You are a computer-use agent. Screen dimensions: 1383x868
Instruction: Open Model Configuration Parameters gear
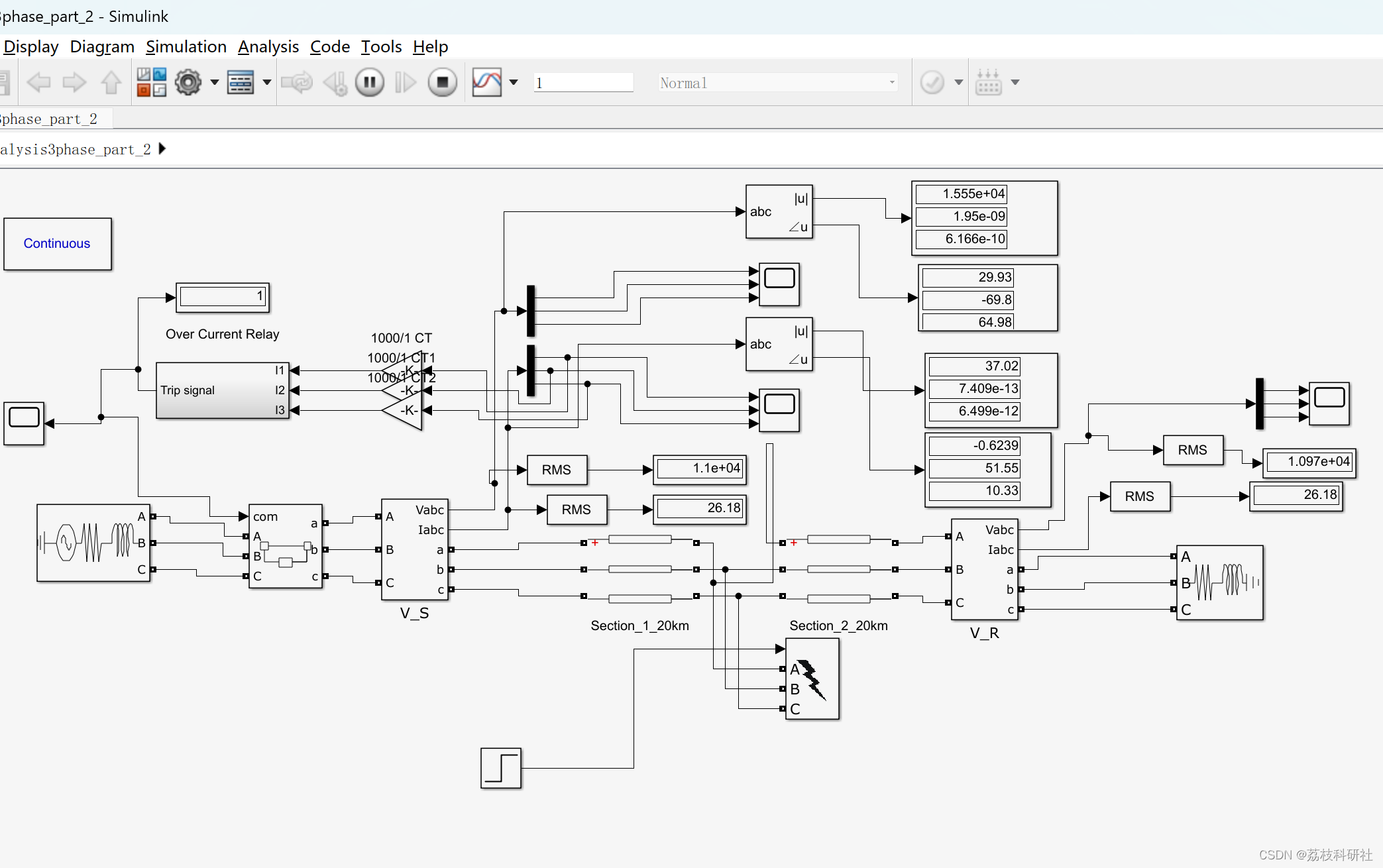[x=188, y=83]
